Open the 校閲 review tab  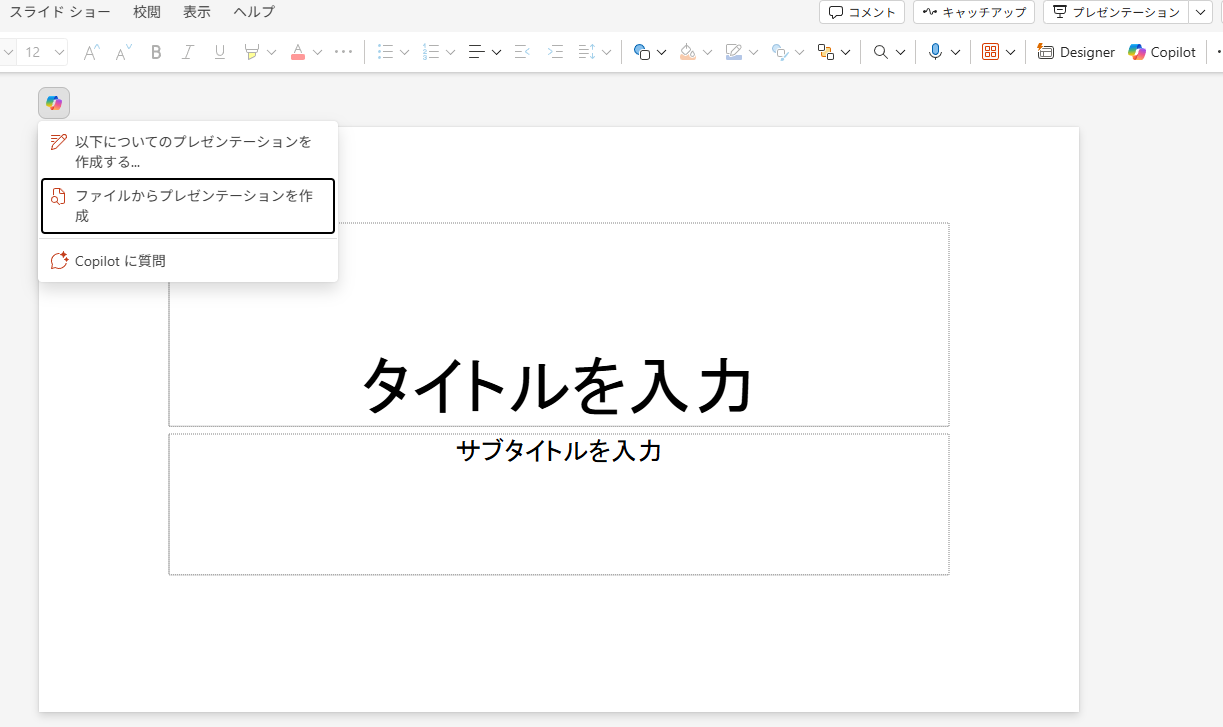[x=147, y=12]
